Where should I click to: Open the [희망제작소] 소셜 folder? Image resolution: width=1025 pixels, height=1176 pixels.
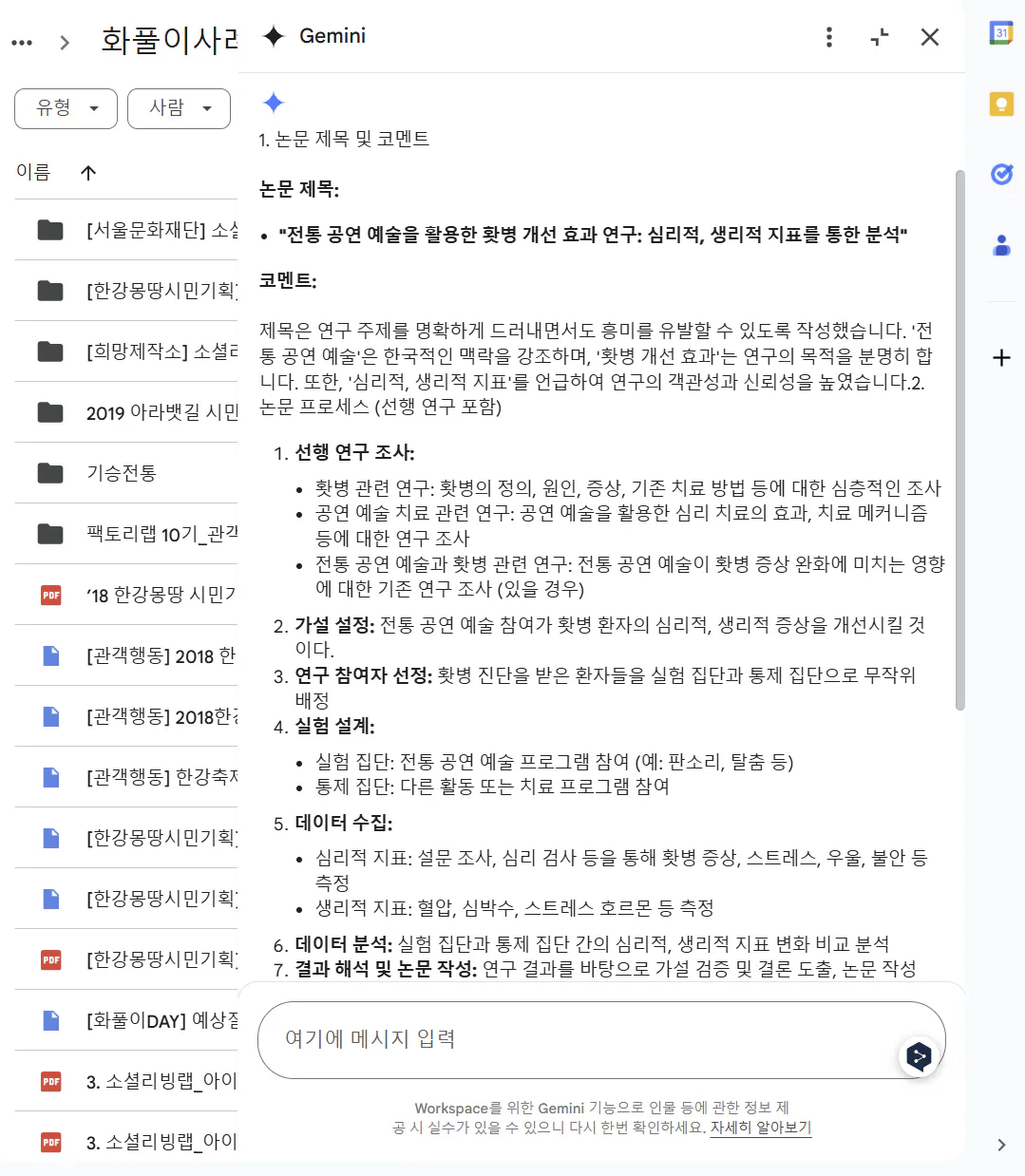point(126,351)
